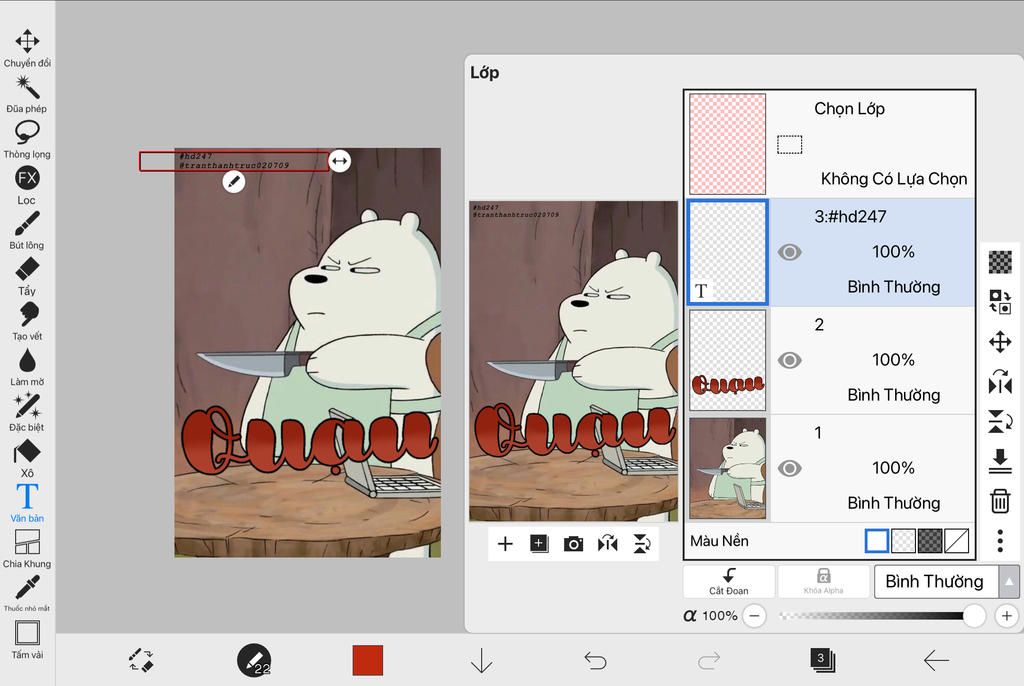Select layer 1 bear image
1024x686 pixels.
[x=830, y=468]
